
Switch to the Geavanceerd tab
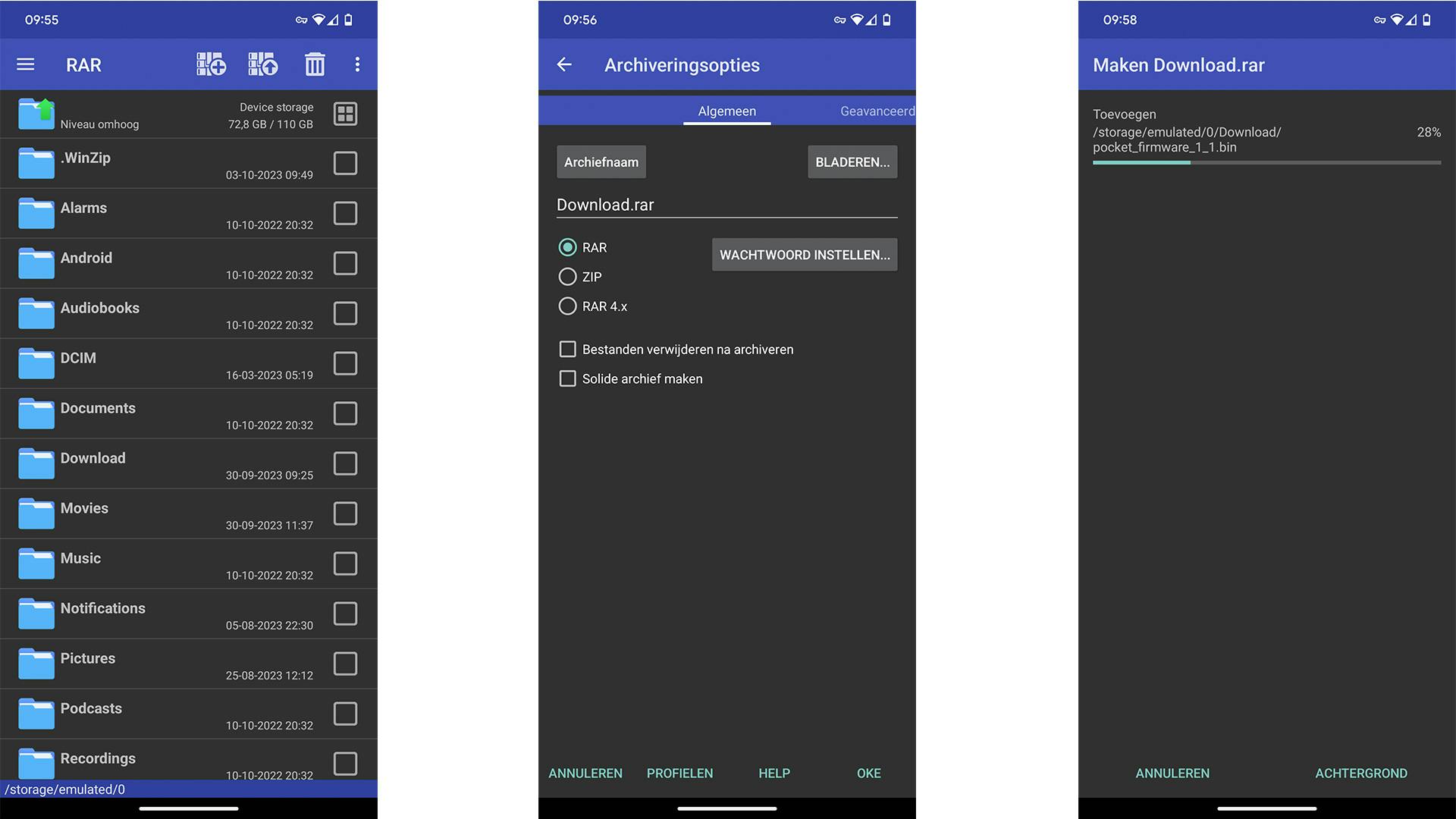877,111
